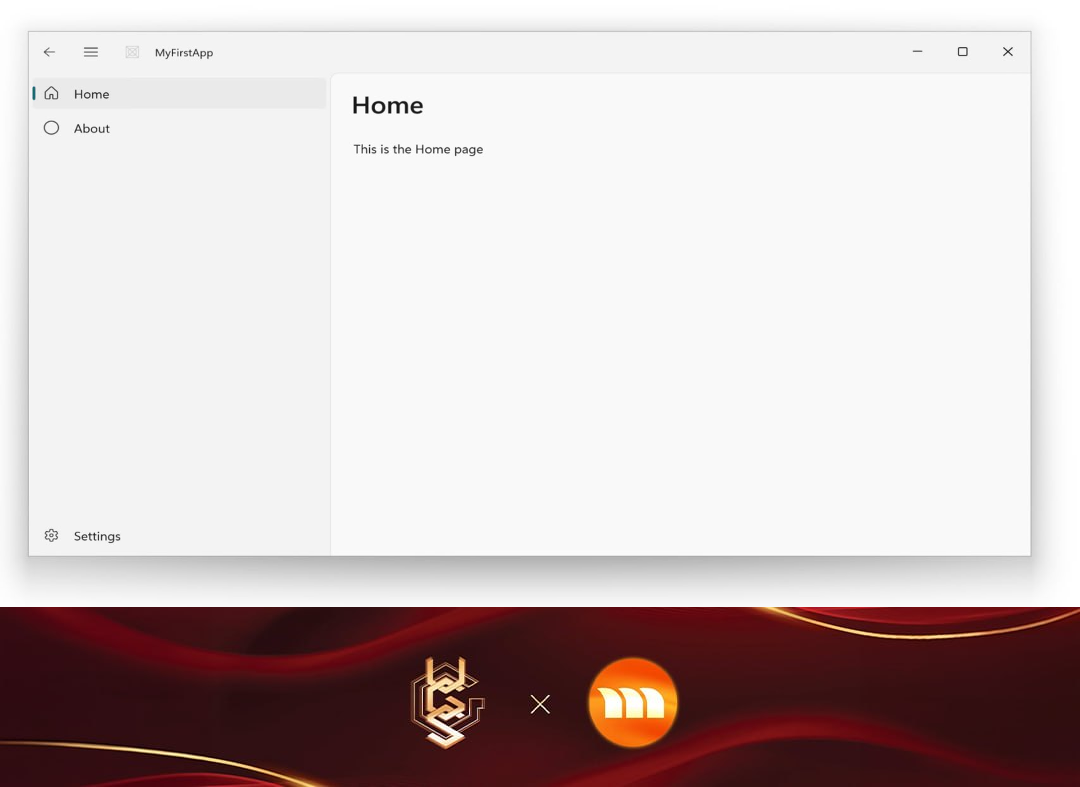This screenshot has height=787, width=1080.
Task: Click the About circle icon
Action: tap(52, 127)
